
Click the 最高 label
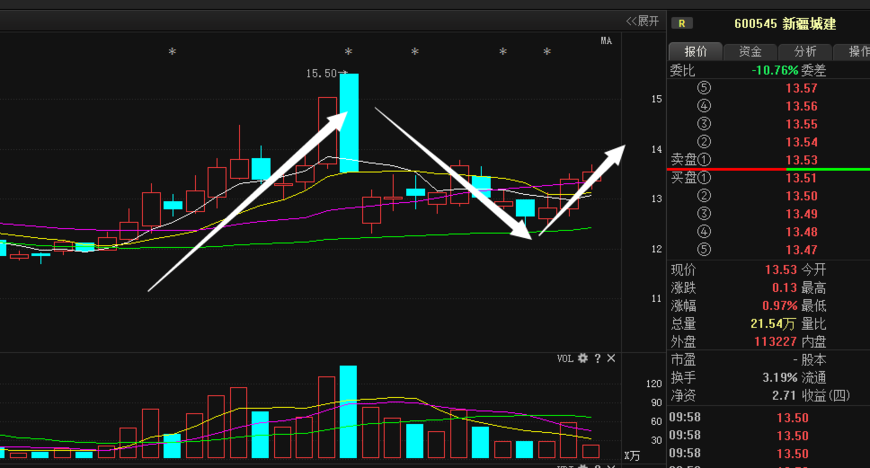pos(813,288)
